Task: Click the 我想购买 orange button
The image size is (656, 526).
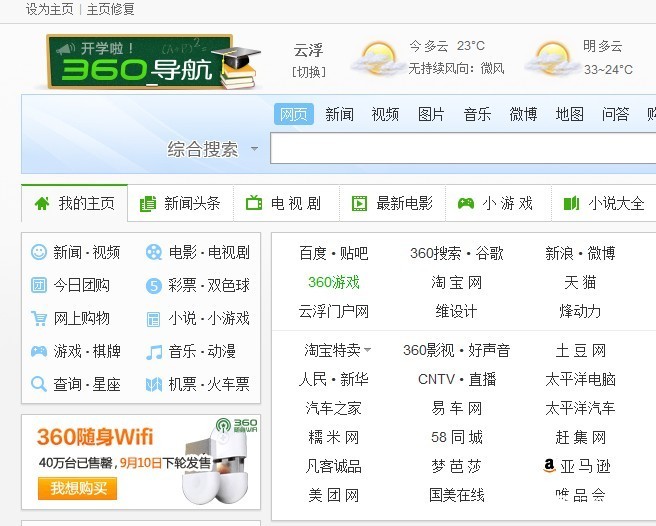Action: [77, 488]
